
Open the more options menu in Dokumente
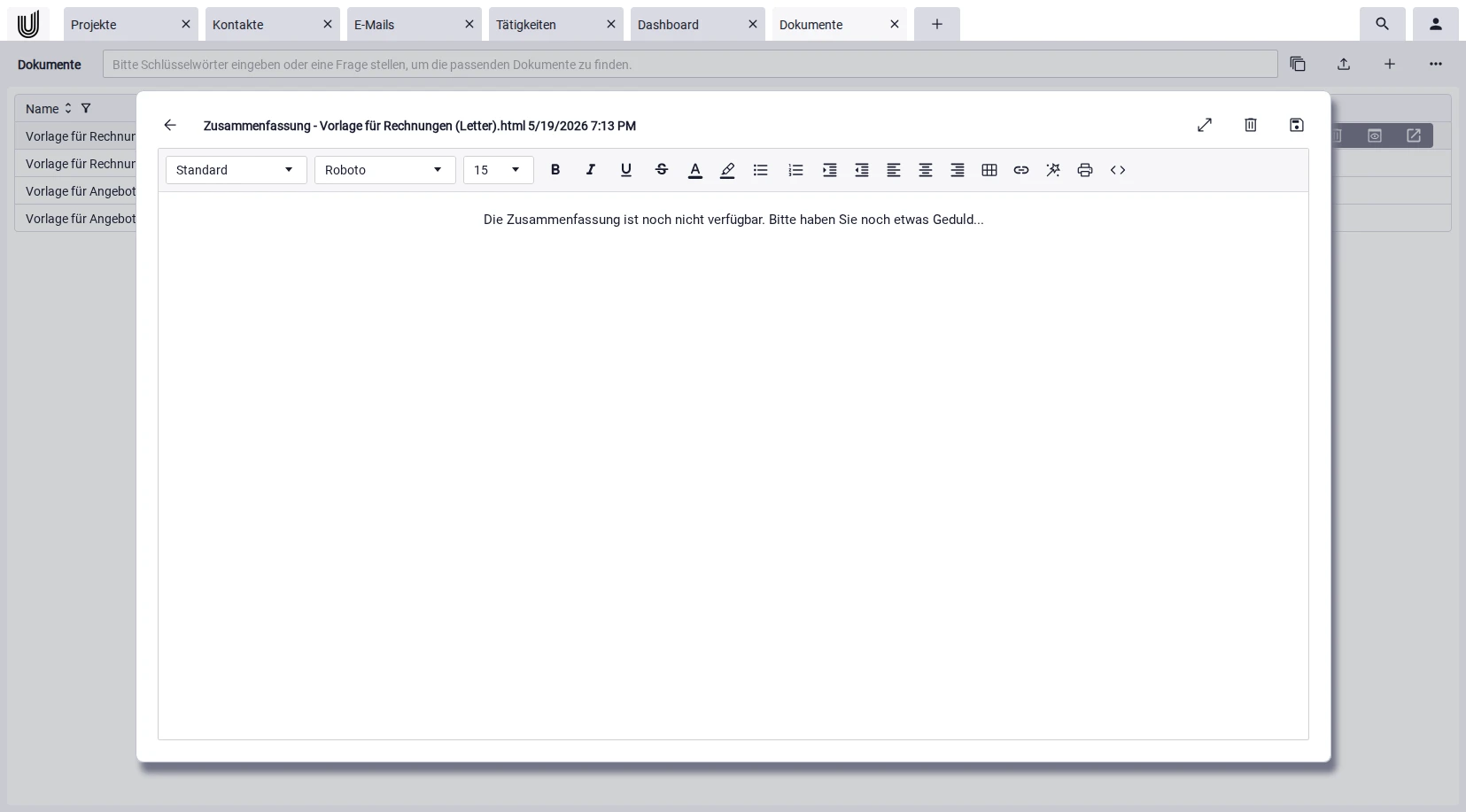coord(1436,64)
